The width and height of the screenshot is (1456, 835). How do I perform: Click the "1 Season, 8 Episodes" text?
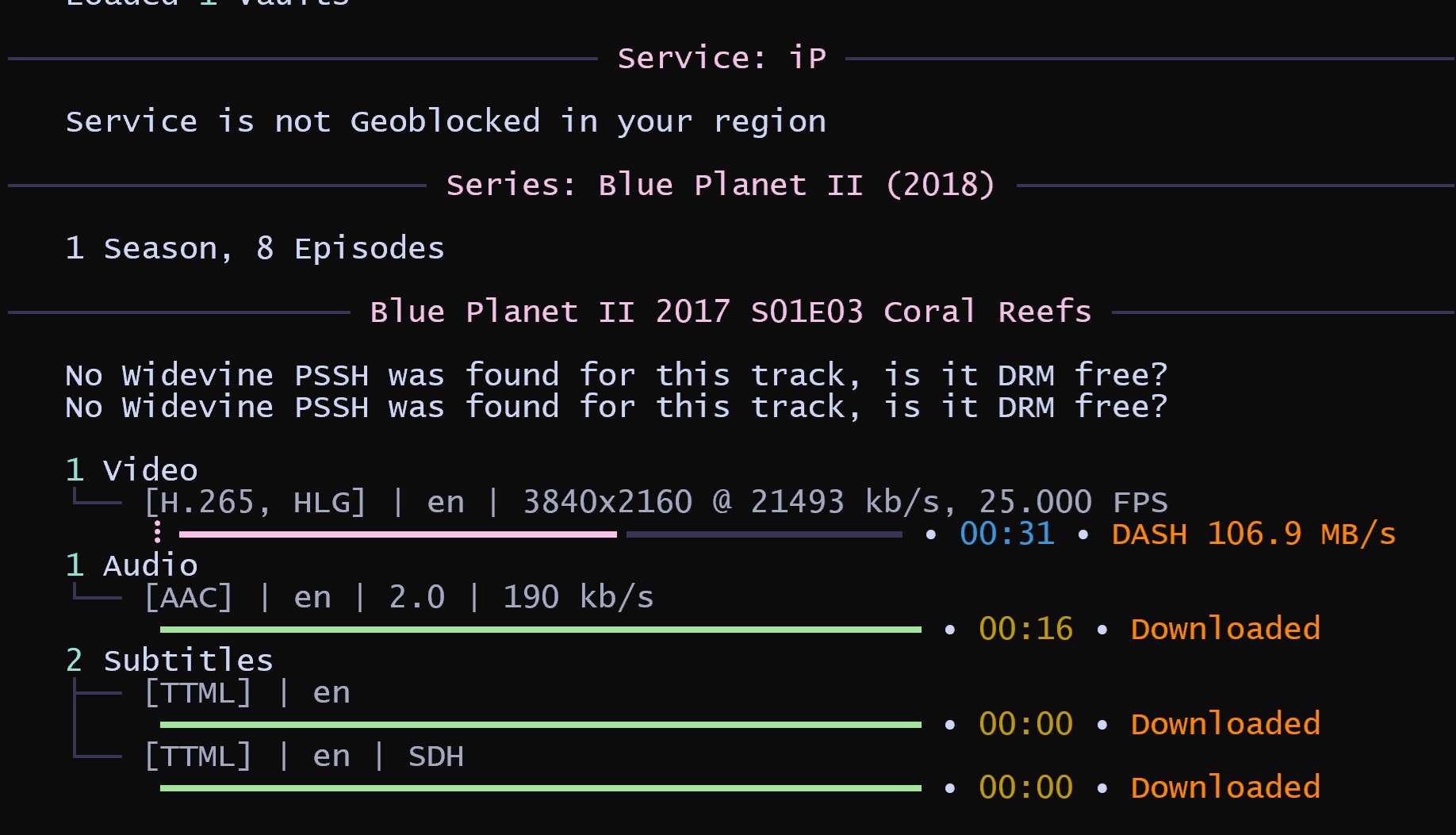(x=255, y=248)
